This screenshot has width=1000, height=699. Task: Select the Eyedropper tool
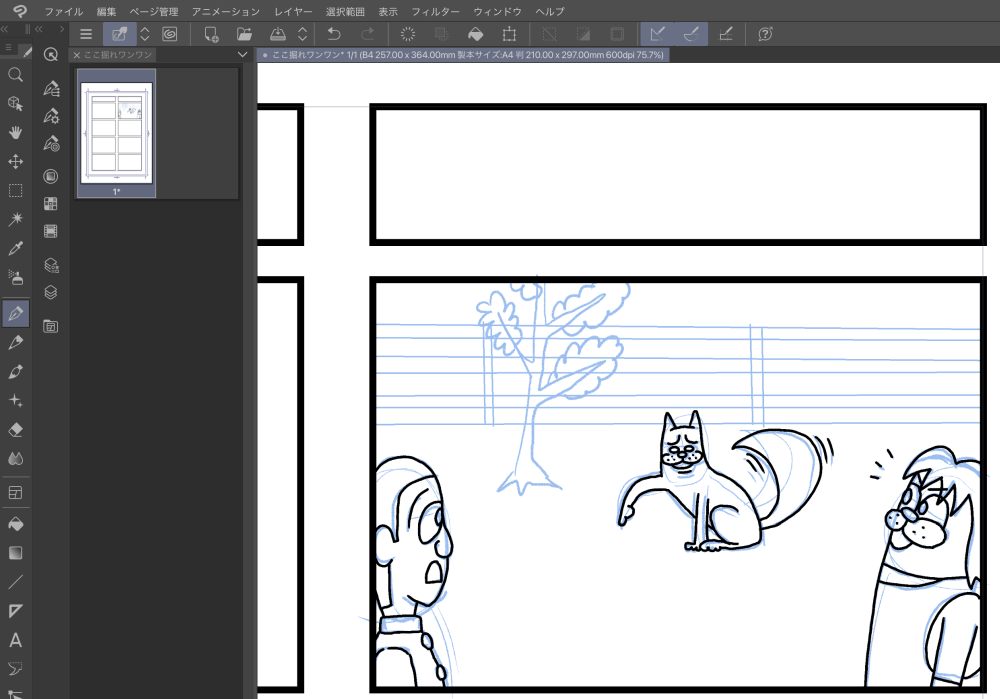pyautogui.click(x=15, y=249)
